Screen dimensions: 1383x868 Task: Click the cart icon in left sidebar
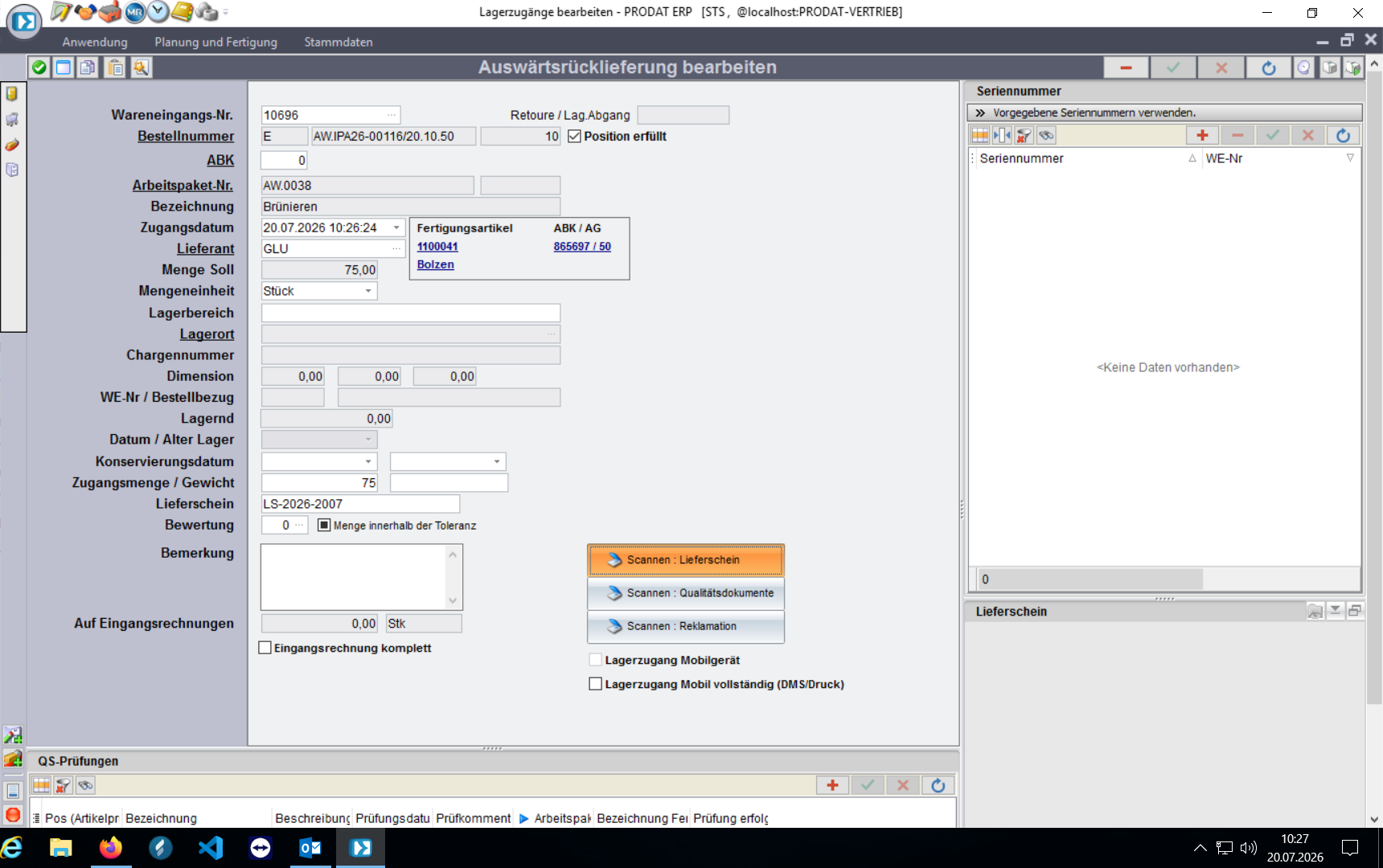(12, 120)
